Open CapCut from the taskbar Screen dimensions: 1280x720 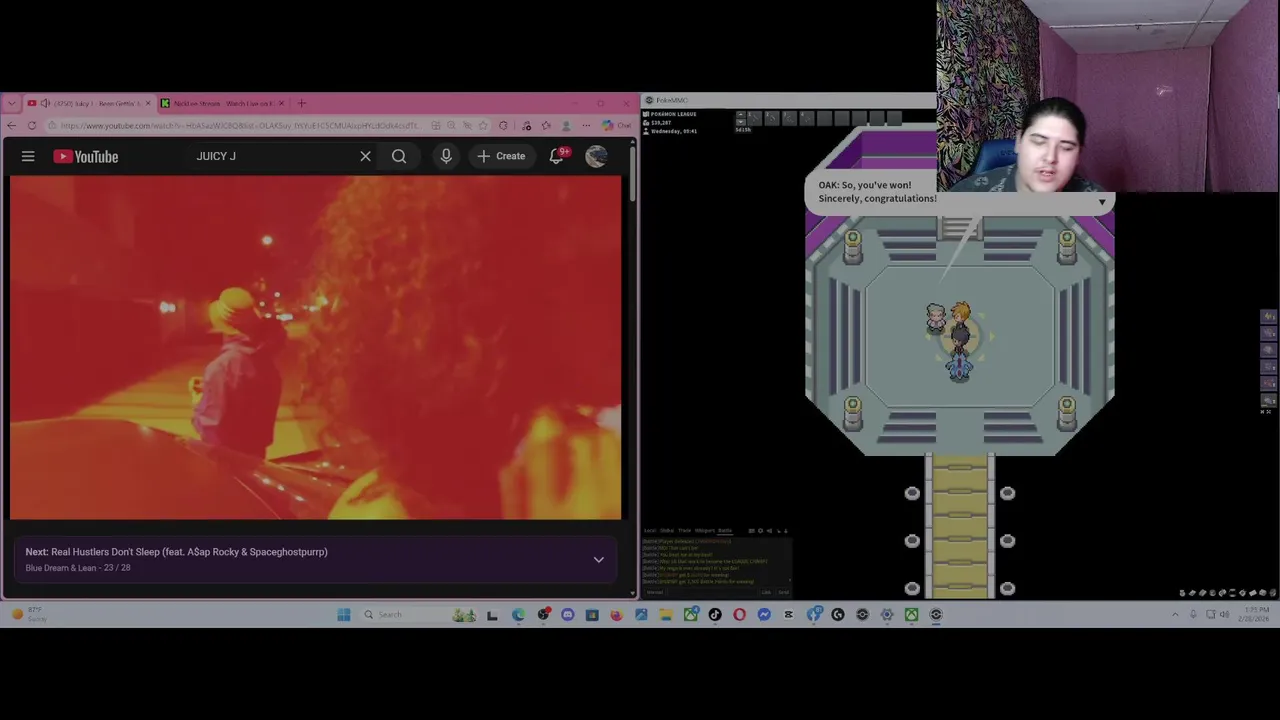[x=788, y=614]
